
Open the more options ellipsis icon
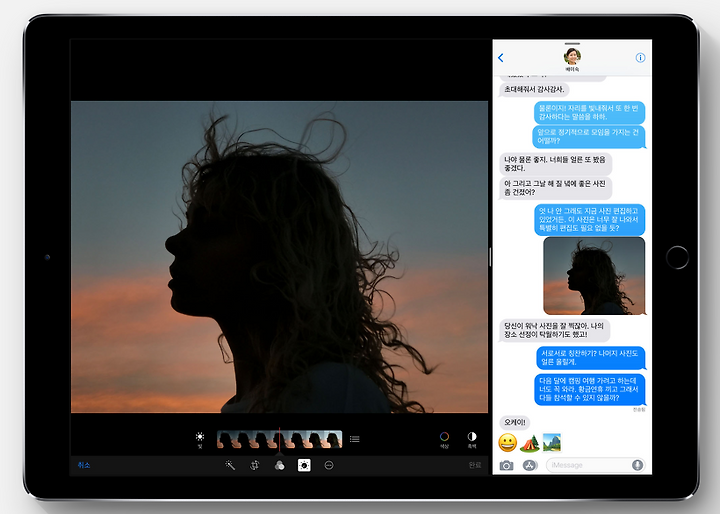(x=329, y=465)
